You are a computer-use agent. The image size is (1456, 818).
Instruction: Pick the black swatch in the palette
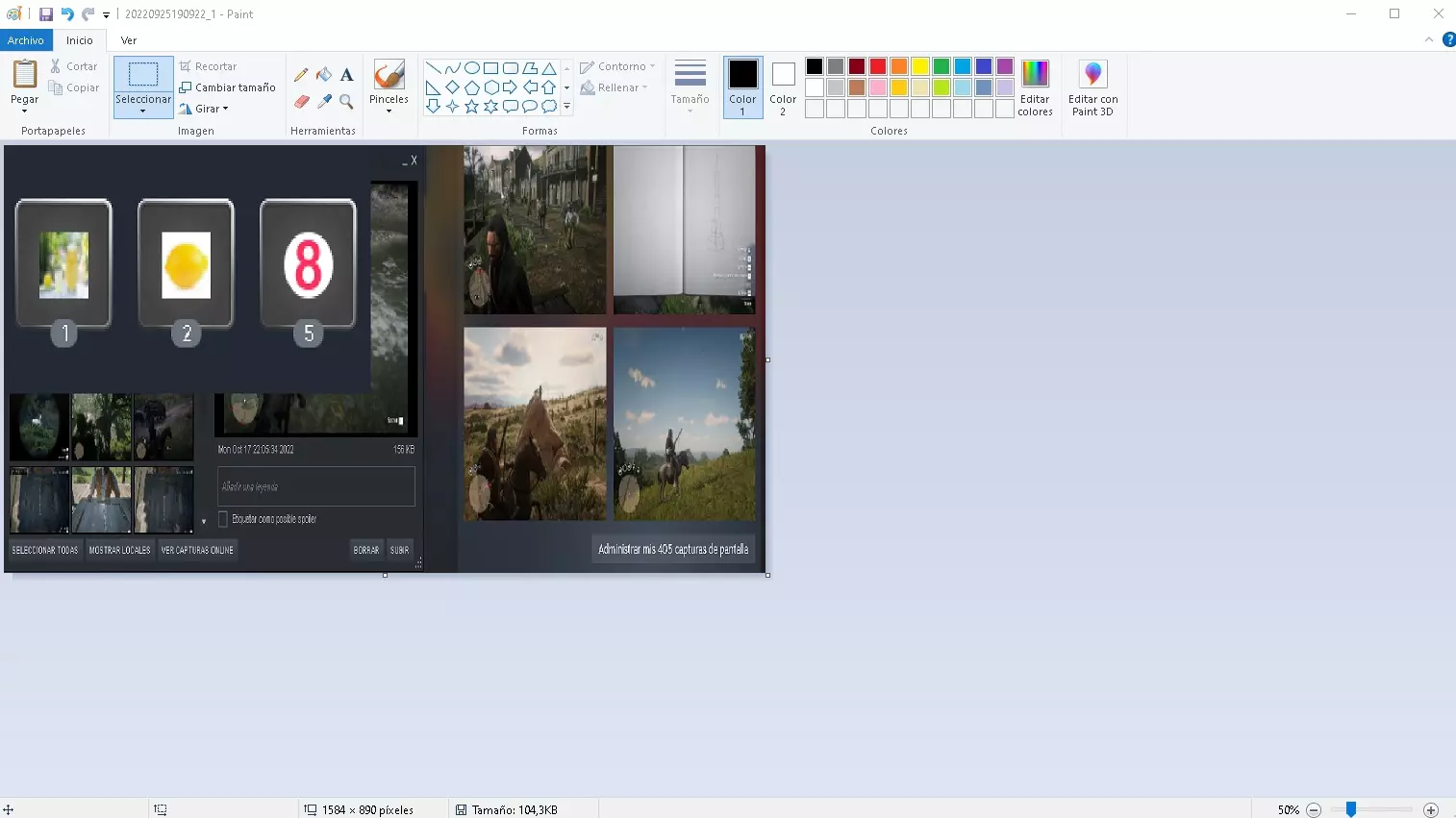tap(815, 66)
